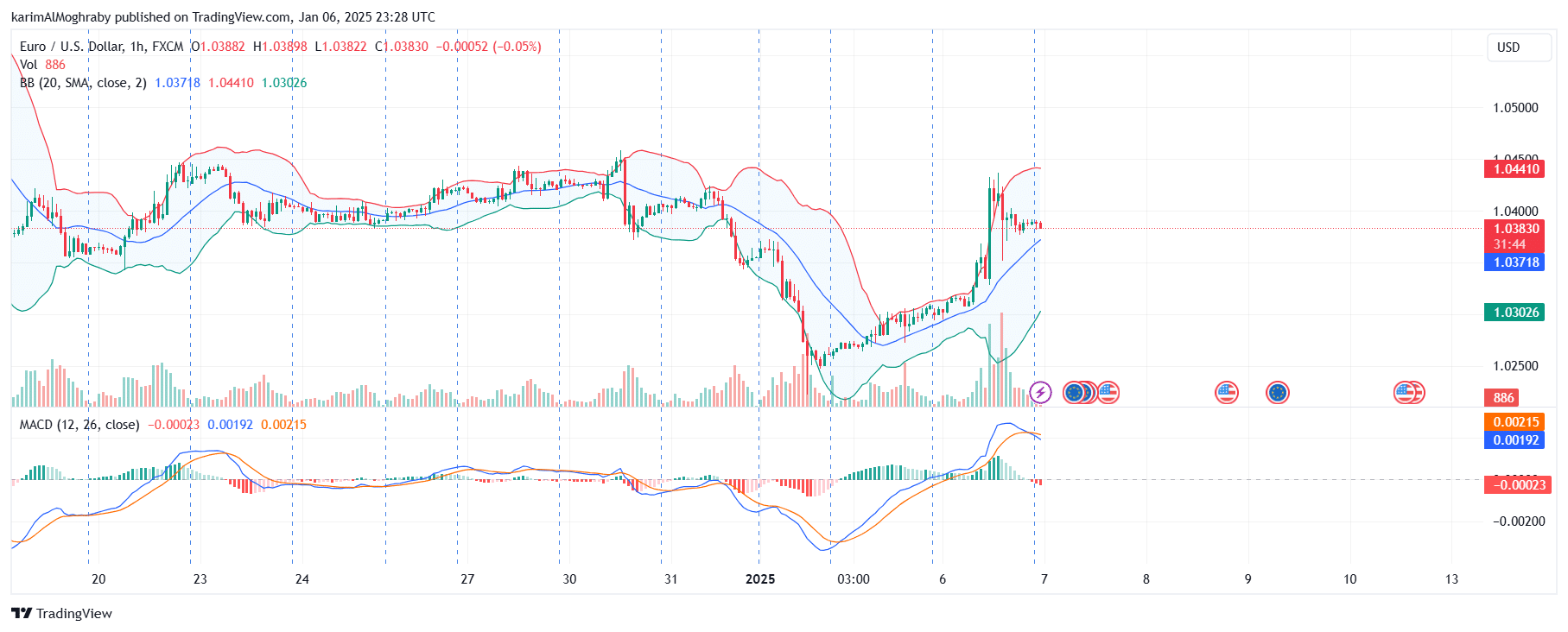This screenshot has height=632, width=1568.
Task: Click the red -0.00023 histogram axis label
Action: pos(1517,485)
